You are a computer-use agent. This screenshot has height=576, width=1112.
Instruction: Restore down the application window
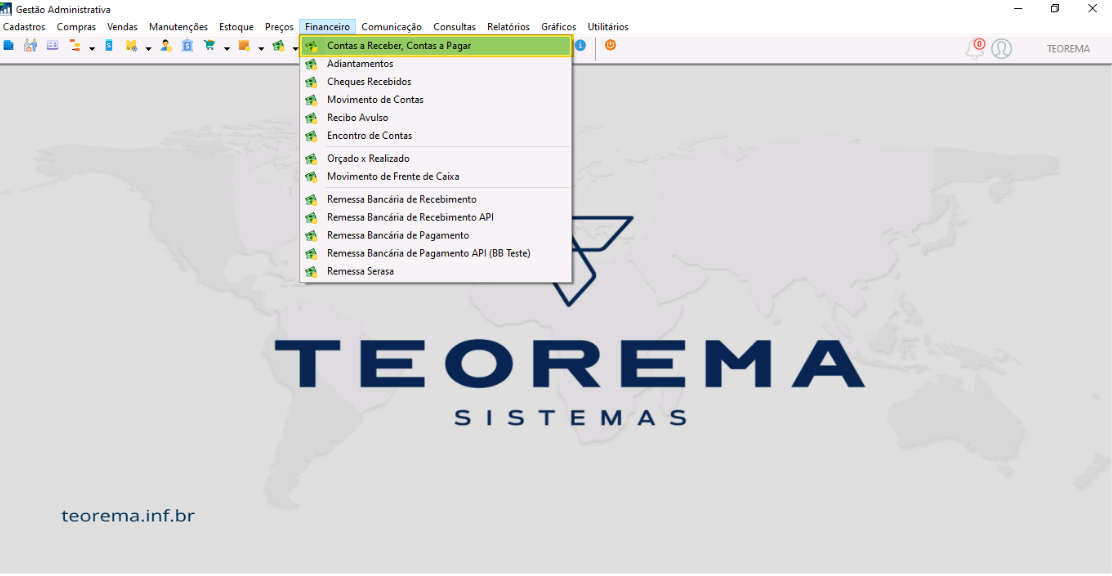point(1055,9)
